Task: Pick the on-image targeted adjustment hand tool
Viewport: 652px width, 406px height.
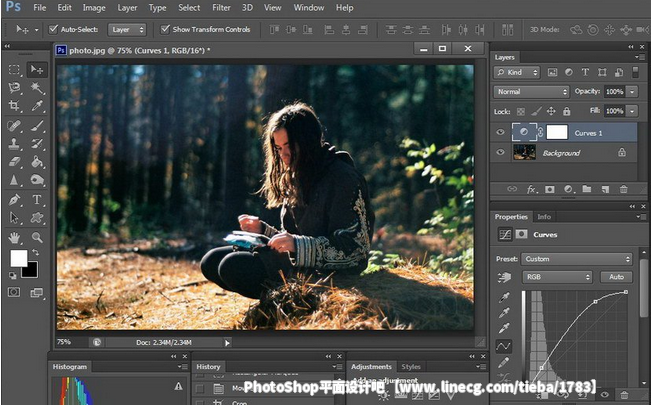Action: (x=504, y=277)
